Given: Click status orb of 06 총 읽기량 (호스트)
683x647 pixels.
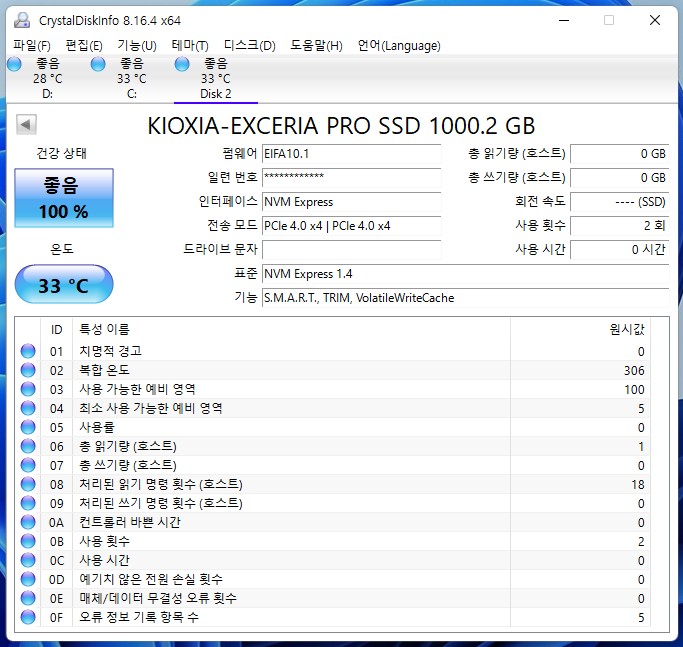Looking at the screenshot, I should 28,446.
